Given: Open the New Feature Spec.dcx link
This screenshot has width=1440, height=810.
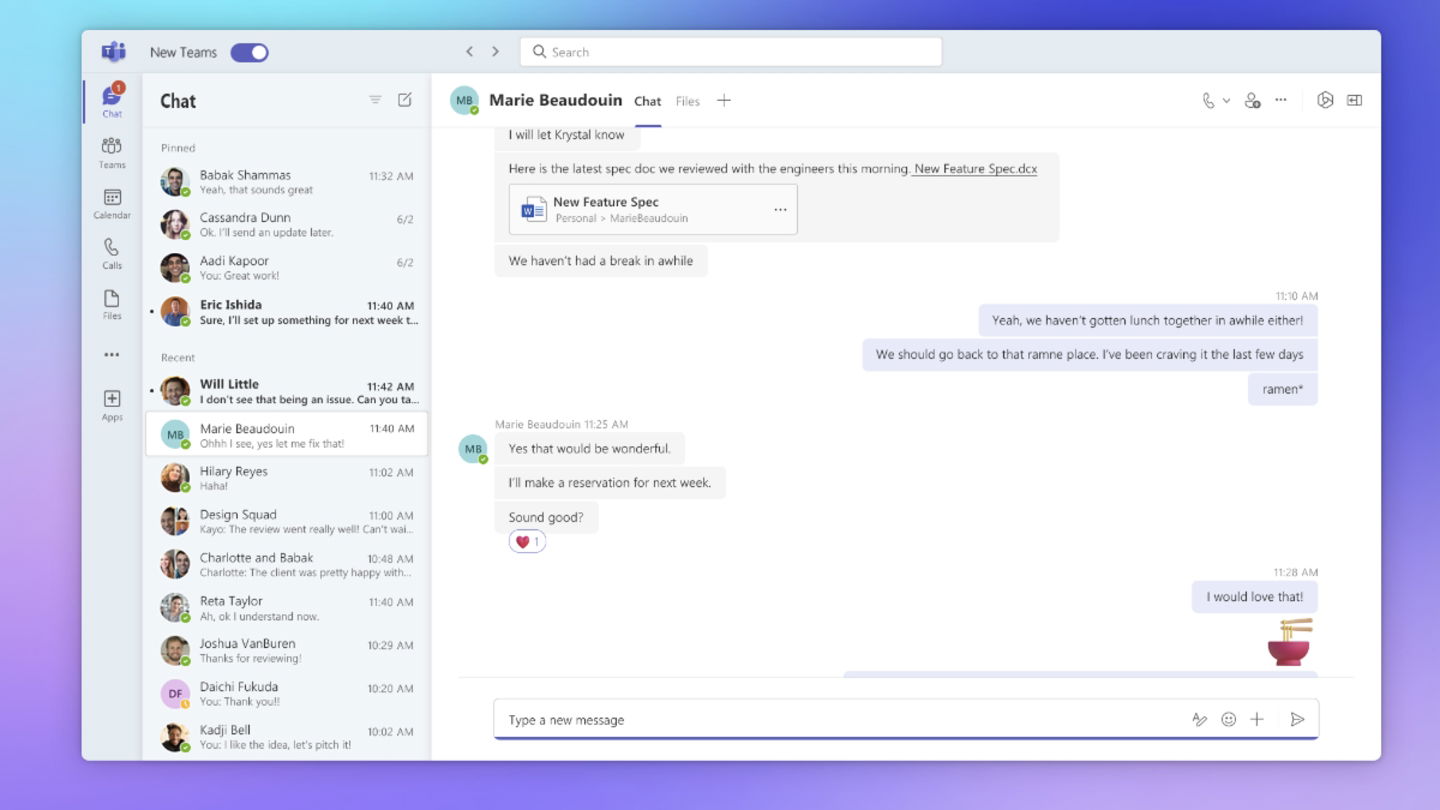Looking at the screenshot, I should 975,169.
